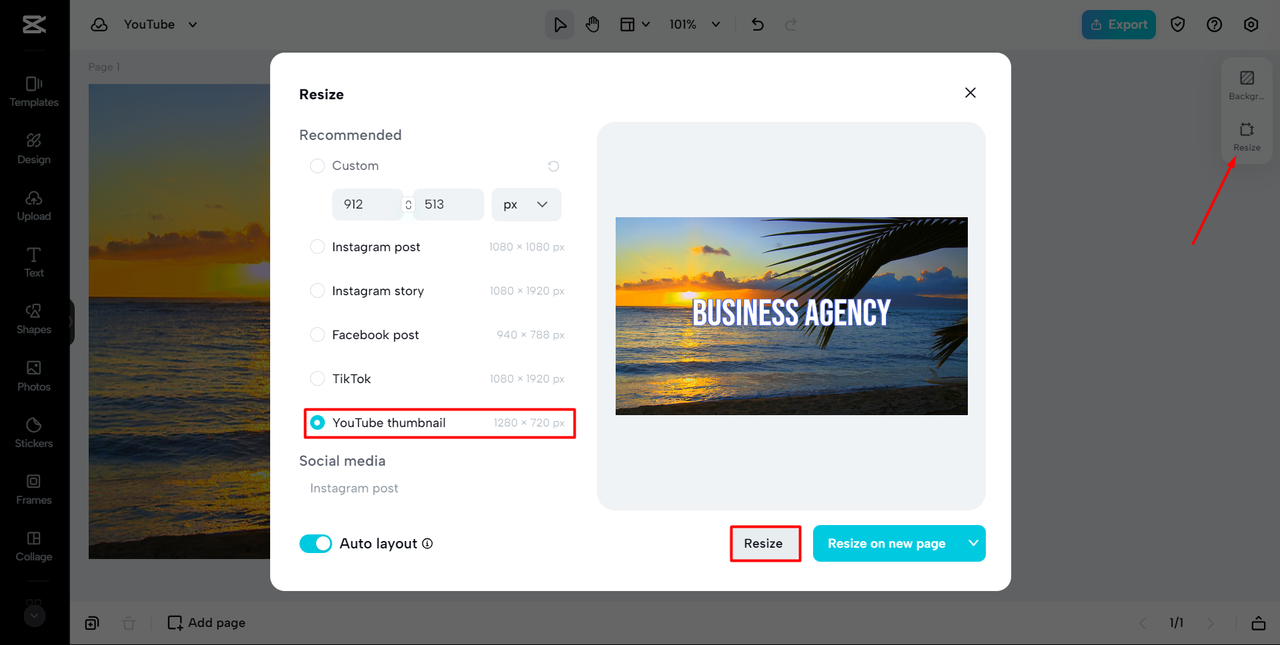Click the cloud save icon

pos(99,24)
